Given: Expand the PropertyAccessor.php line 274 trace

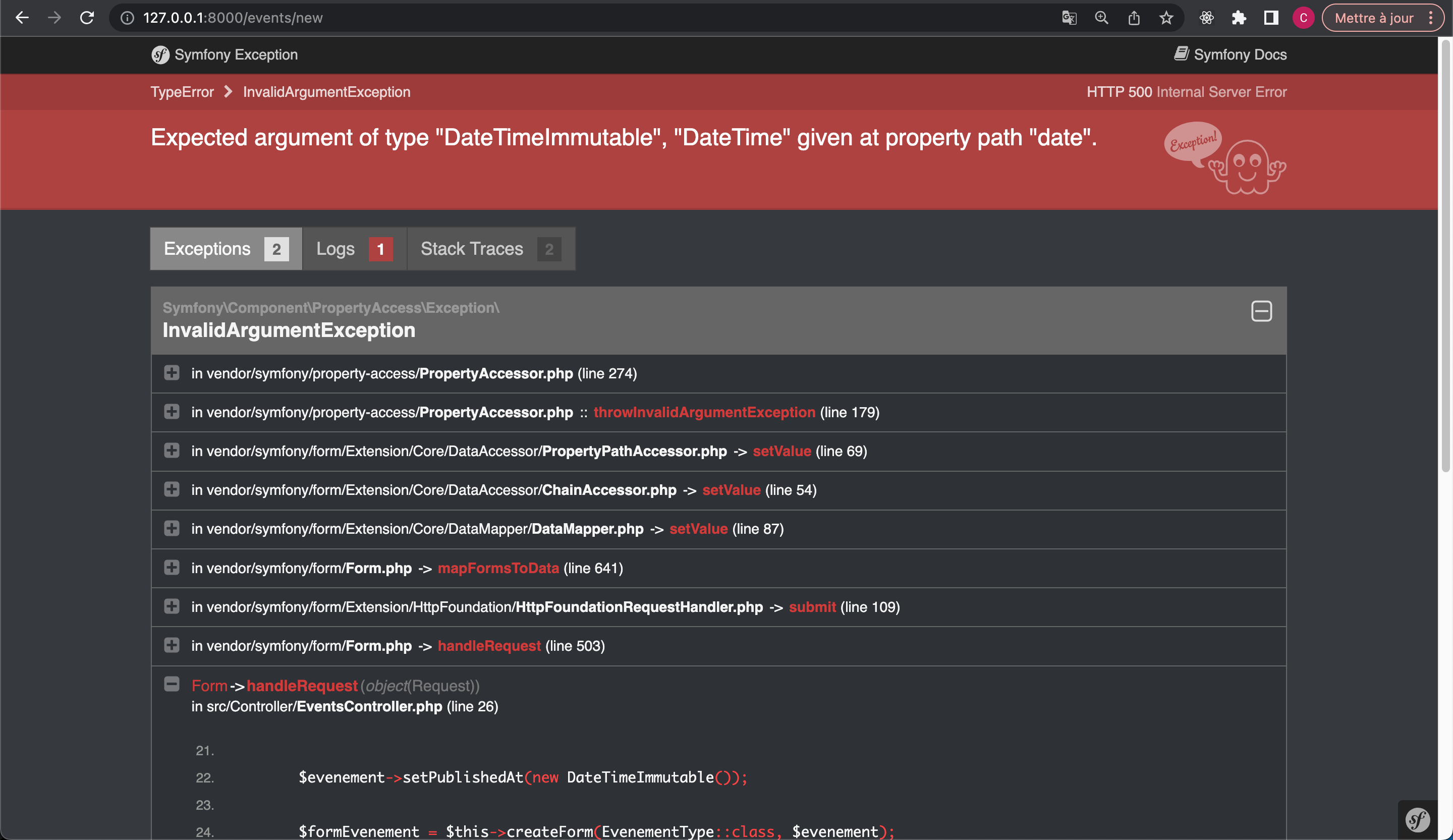Looking at the screenshot, I should [171, 373].
